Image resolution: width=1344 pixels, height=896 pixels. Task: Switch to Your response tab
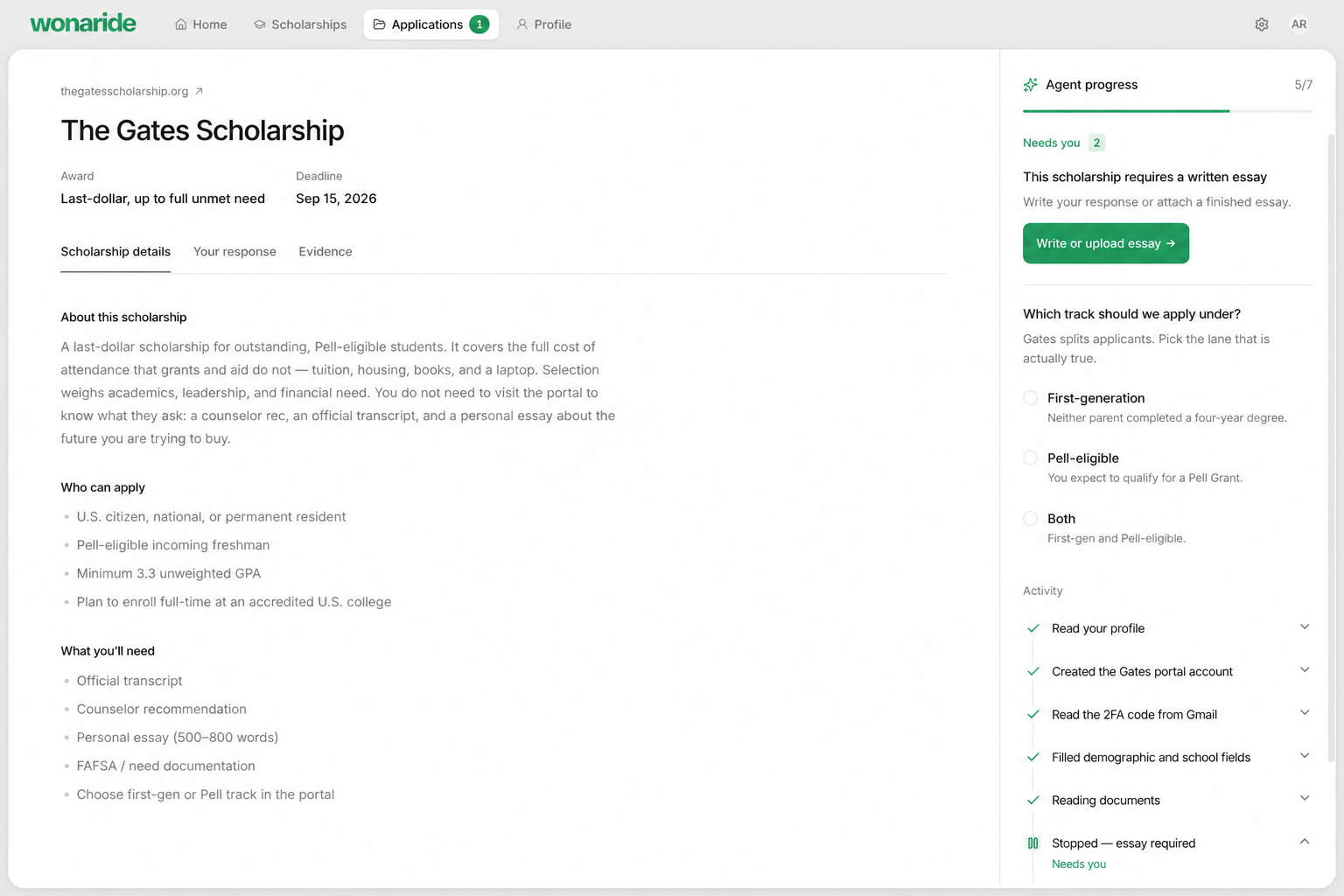pos(234,252)
